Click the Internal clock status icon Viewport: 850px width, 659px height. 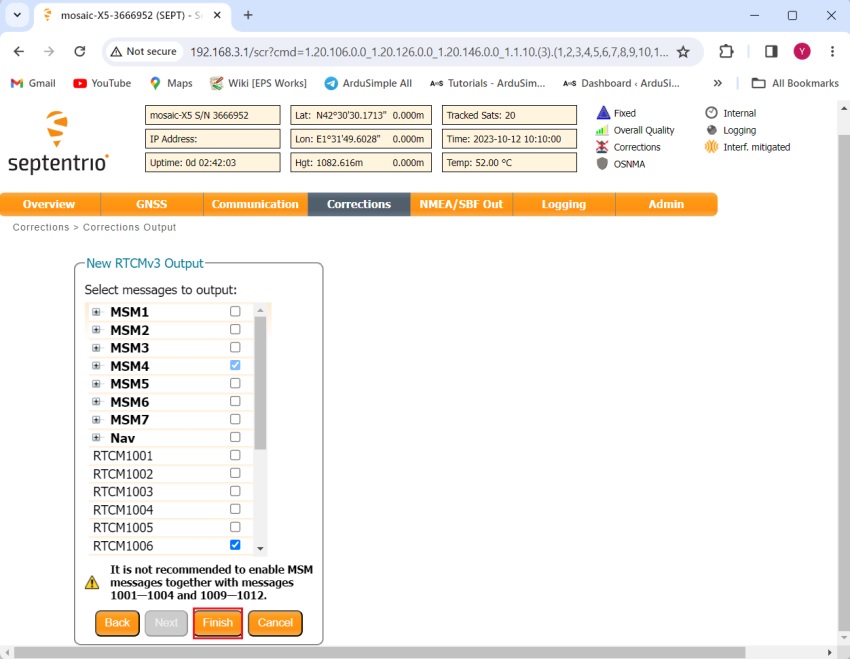tap(712, 113)
